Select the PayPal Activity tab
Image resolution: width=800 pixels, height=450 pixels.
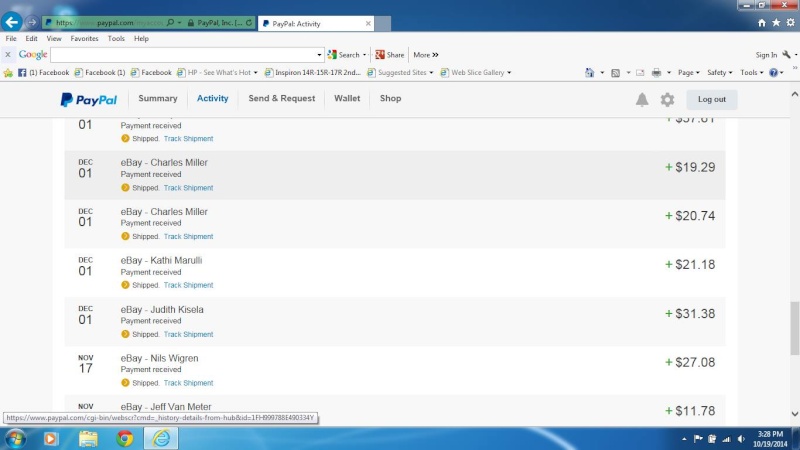click(212, 98)
